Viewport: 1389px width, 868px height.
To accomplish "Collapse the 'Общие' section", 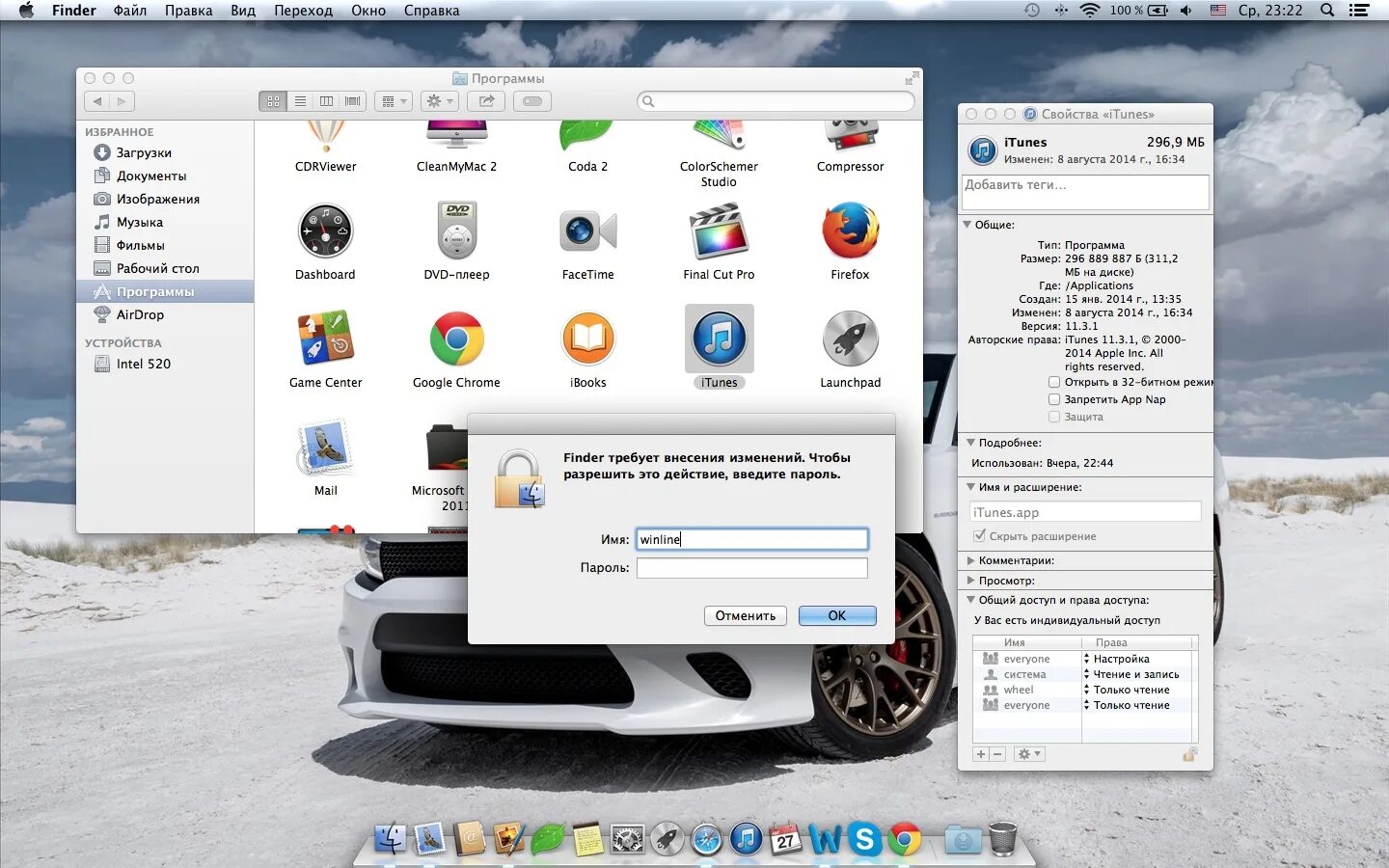I will pyautogui.click(x=967, y=225).
